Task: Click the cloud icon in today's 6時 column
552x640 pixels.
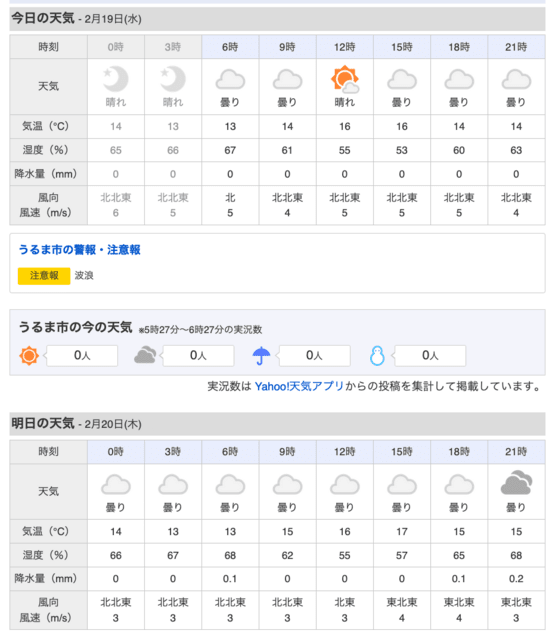Action: 230,80
